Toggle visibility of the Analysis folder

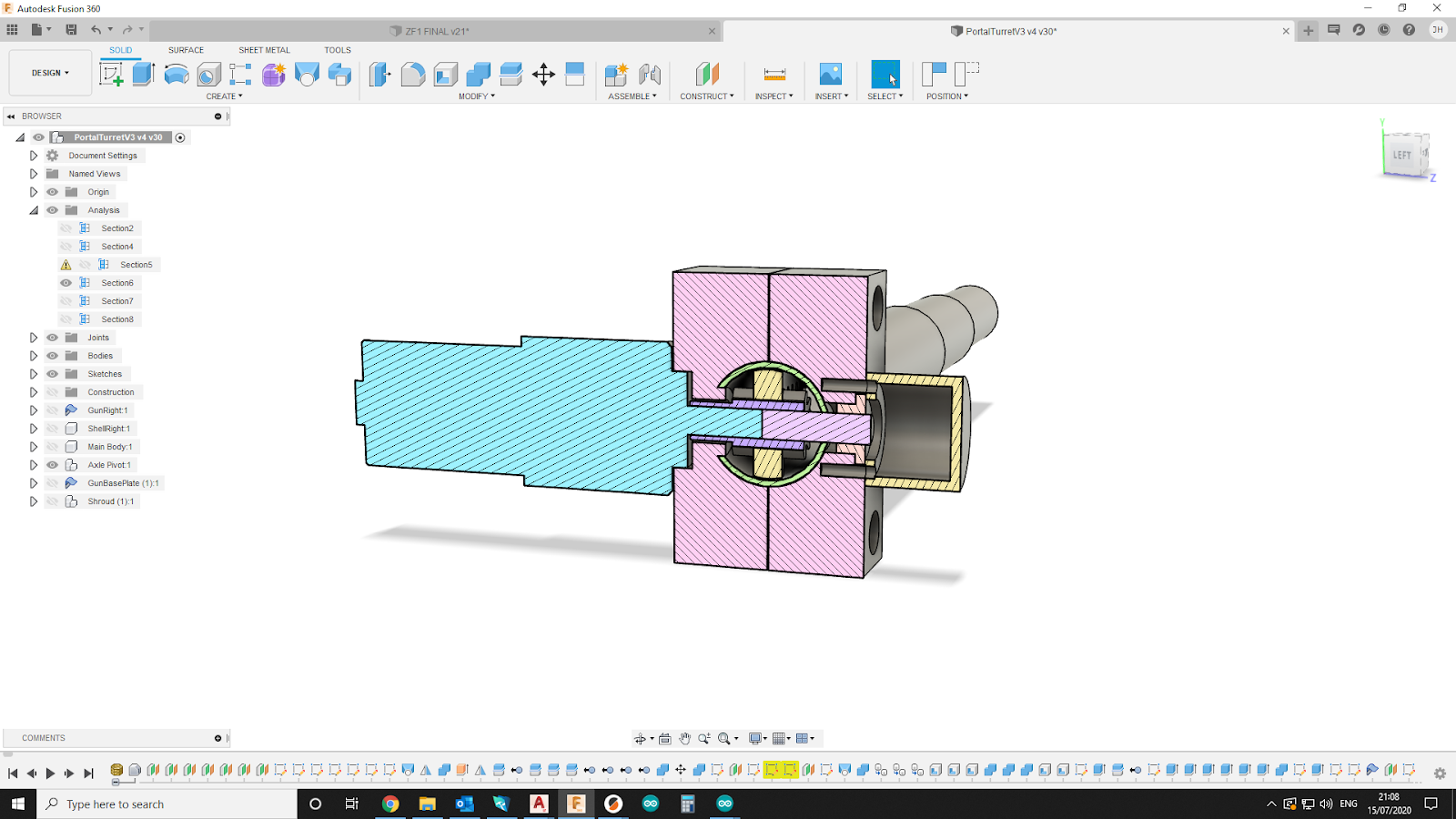53,210
